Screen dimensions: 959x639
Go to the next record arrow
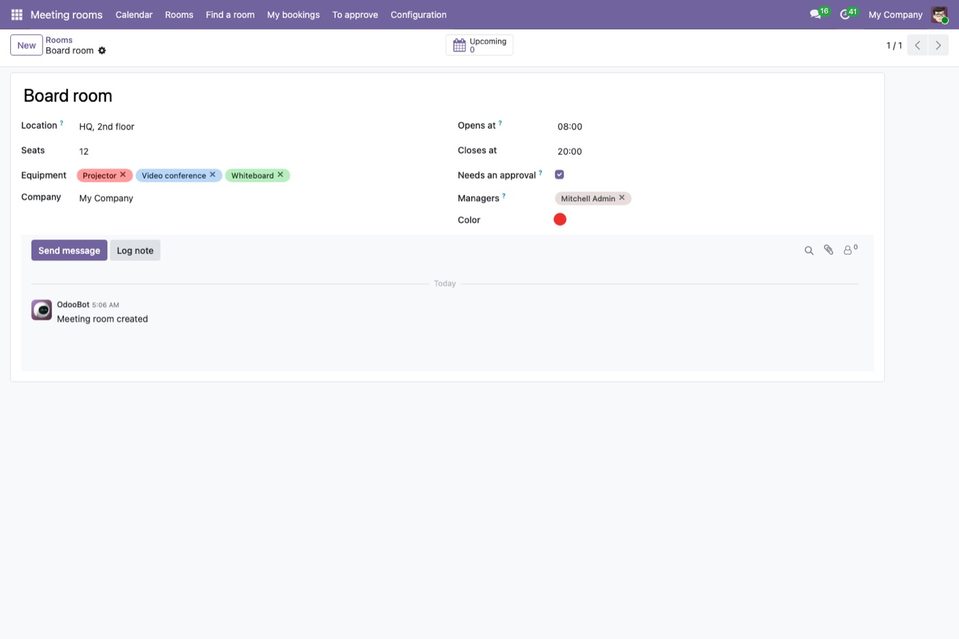(938, 45)
